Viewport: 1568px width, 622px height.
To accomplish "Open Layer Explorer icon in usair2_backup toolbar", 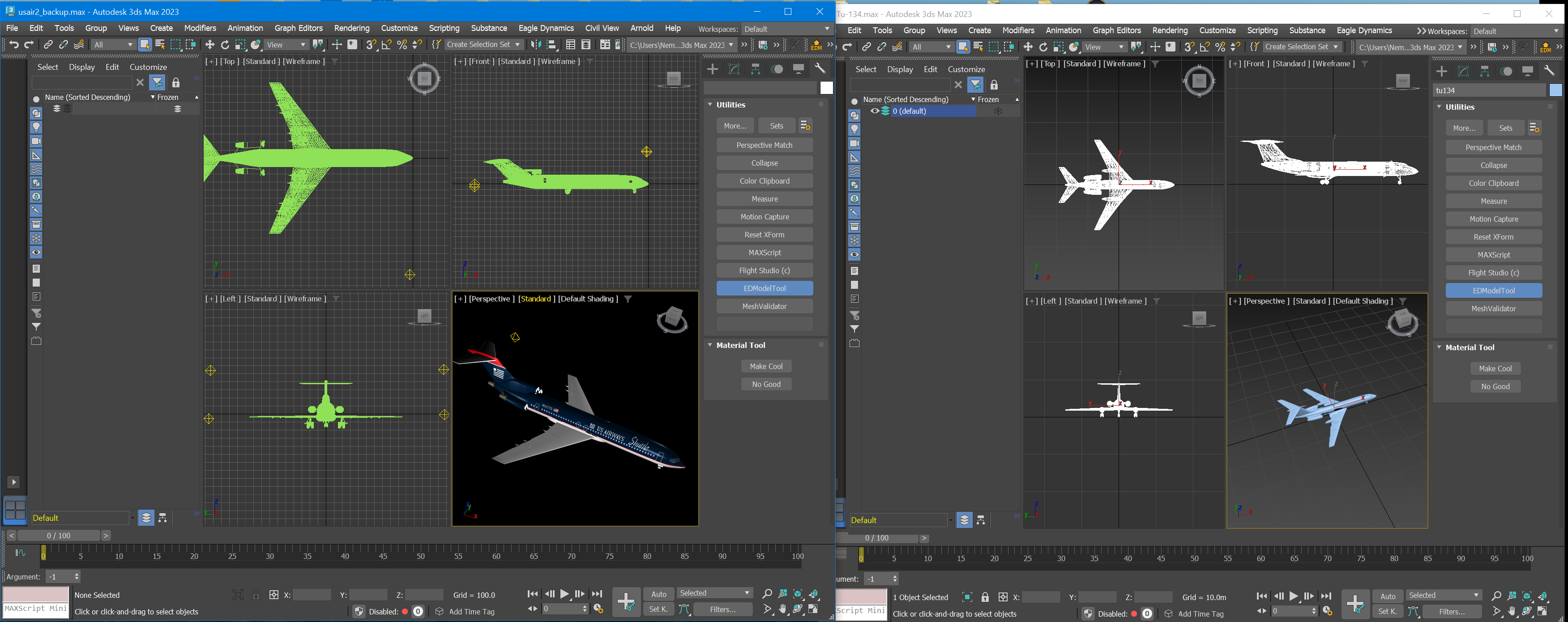I will [586, 44].
